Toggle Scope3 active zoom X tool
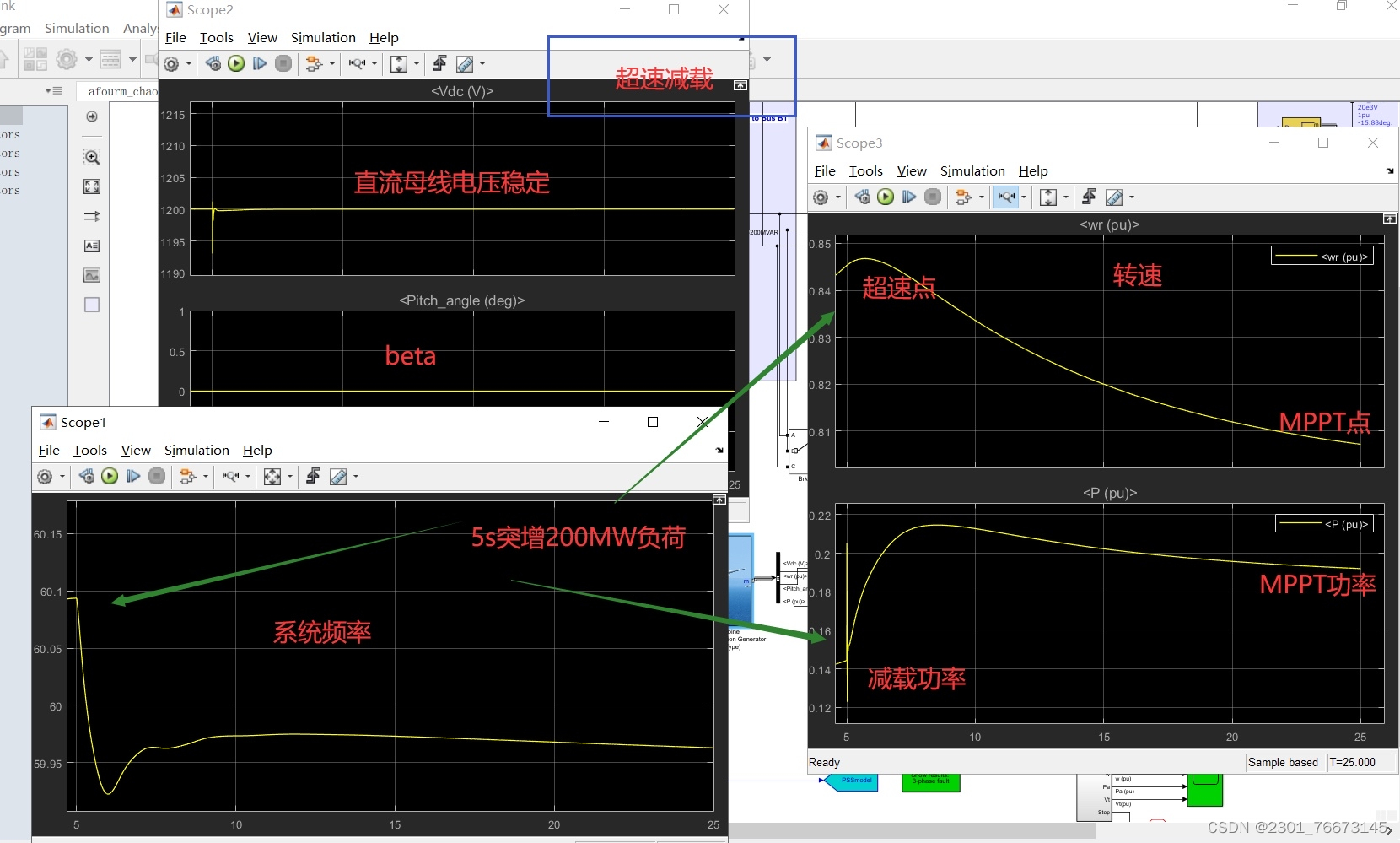The height and width of the screenshot is (843, 1400). click(1006, 197)
